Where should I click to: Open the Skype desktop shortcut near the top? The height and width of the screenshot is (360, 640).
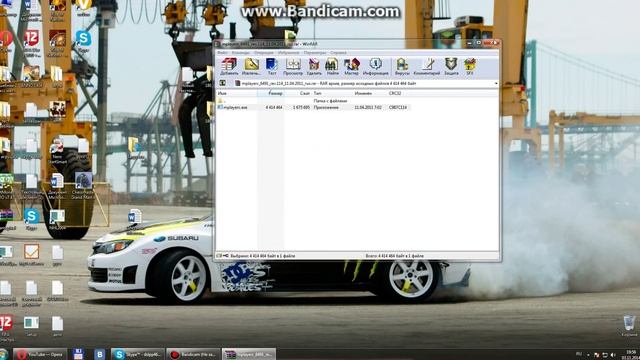83,42
